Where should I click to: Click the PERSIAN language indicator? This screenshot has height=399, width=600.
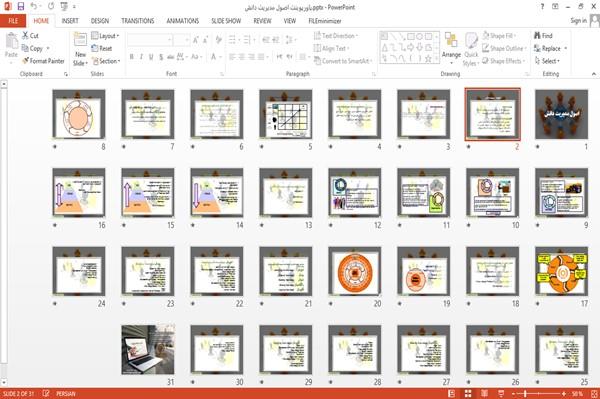click(66, 393)
